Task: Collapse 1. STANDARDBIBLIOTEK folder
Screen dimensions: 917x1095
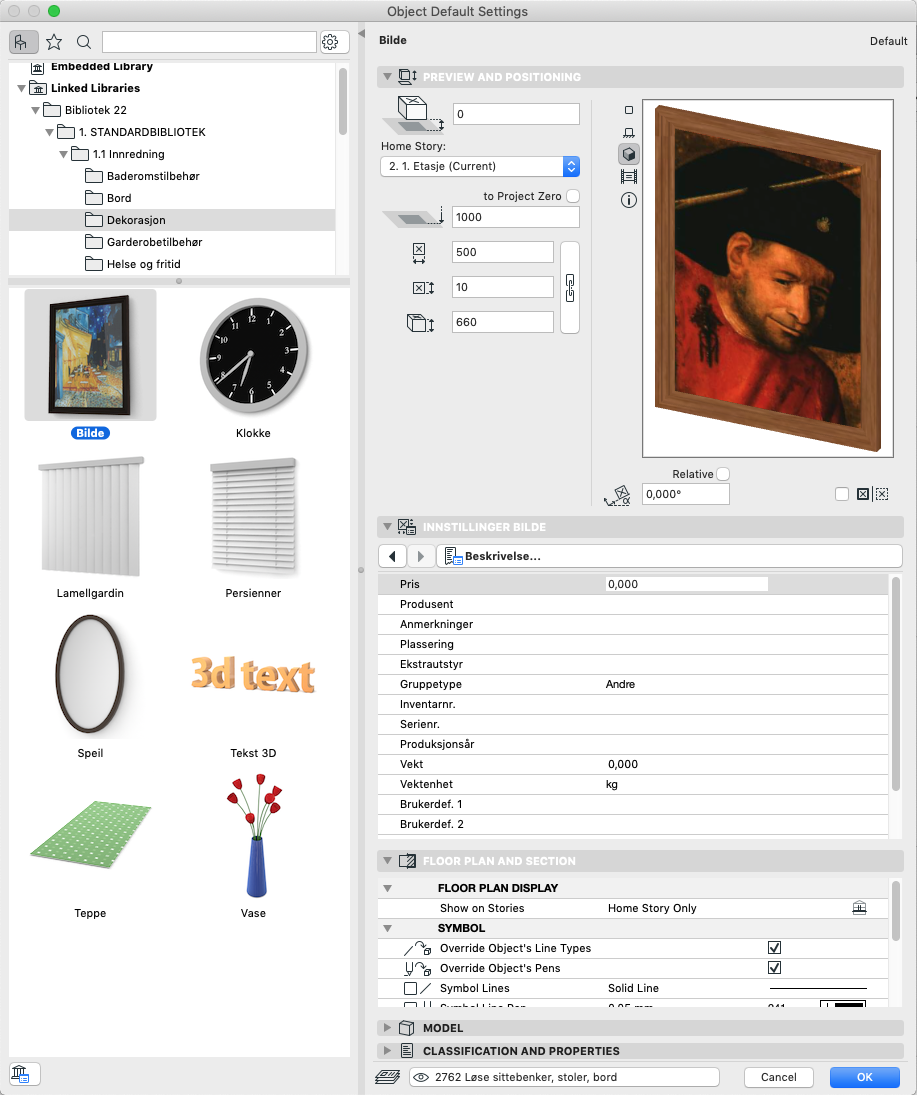Action: pos(49,133)
